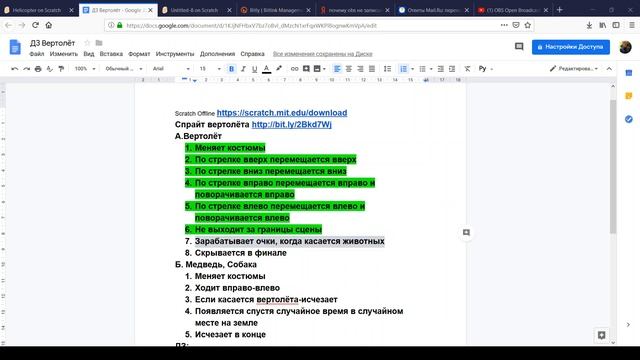Screen dimensions: 640x360
Task: Open the Keep notes side panel icon
Action: click(629, 96)
